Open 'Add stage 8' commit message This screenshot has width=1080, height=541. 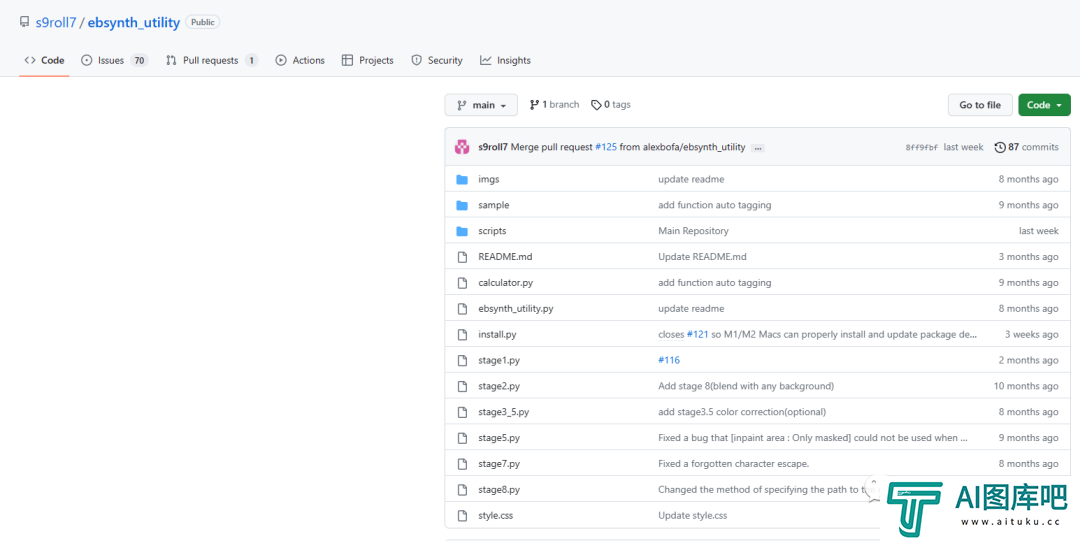746,386
